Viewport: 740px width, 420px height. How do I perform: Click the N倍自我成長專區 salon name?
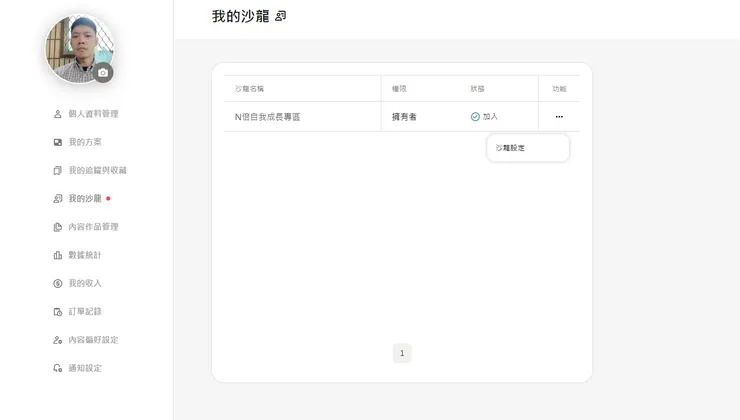(x=267, y=117)
